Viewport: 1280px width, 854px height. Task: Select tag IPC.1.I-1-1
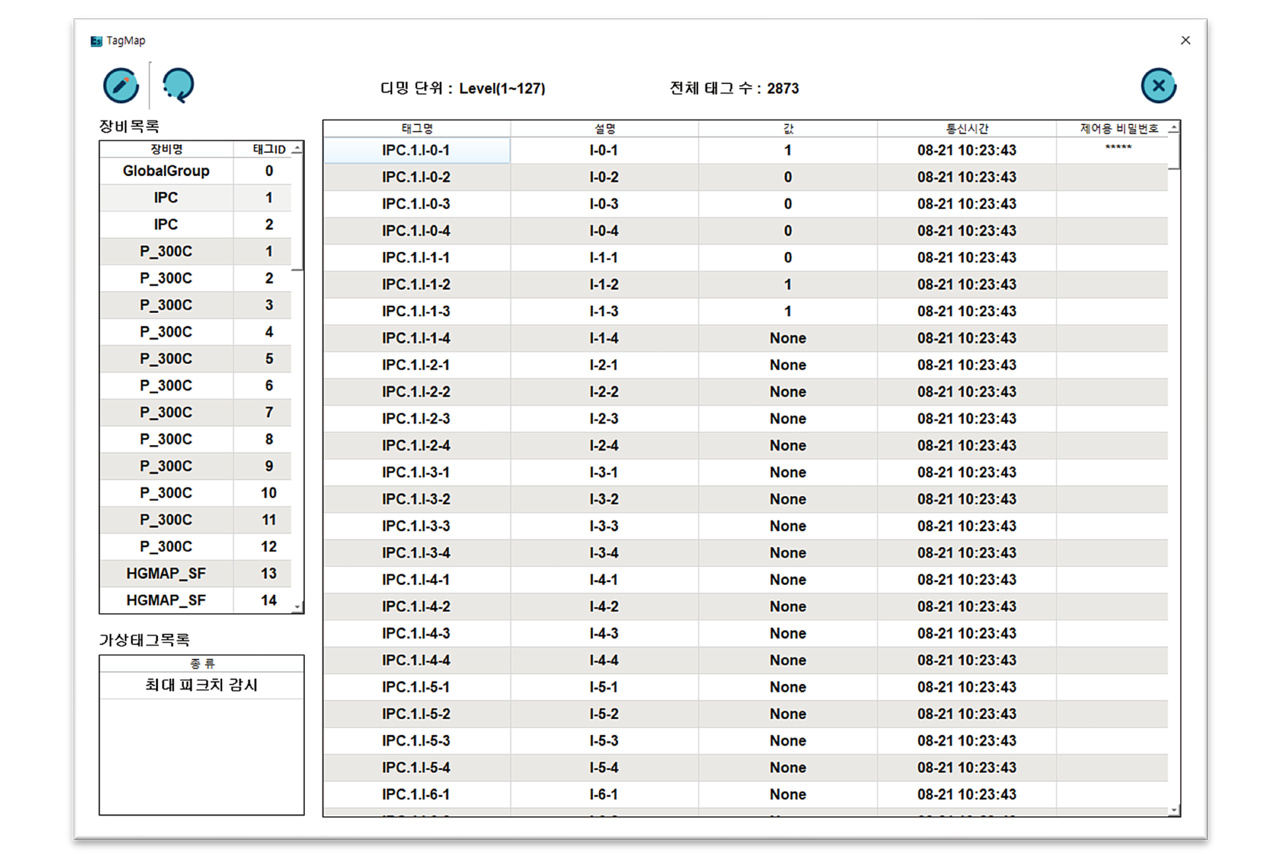[x=417, y=258]
